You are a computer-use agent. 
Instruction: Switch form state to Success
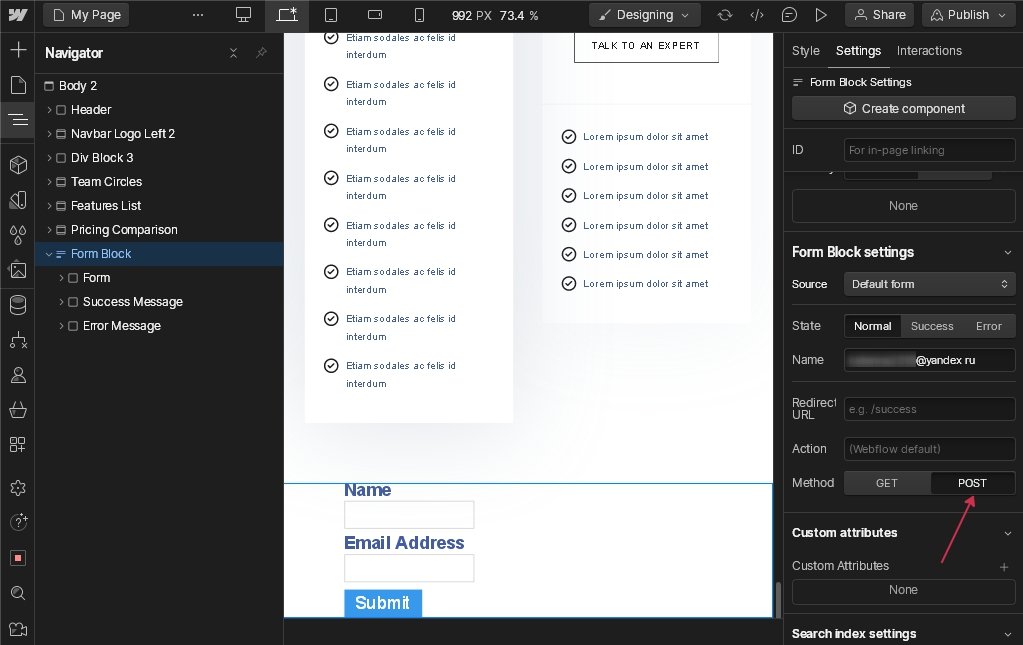pyautogui.click(x=931, y=326)
